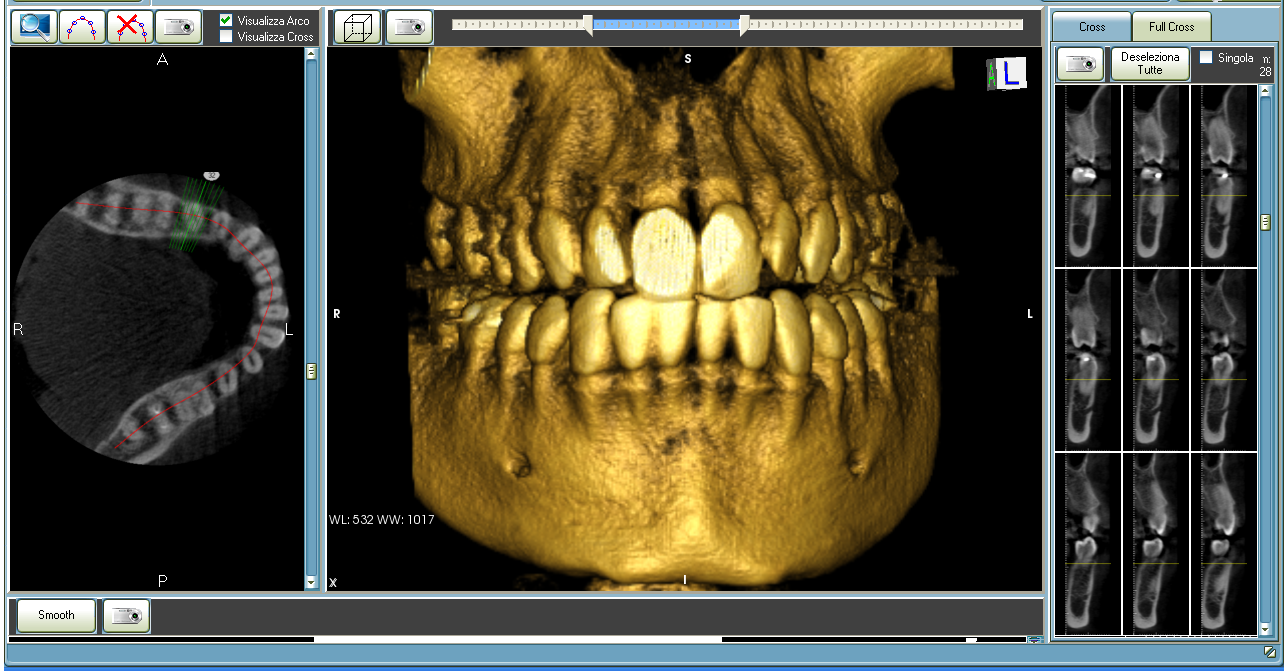1288x671 pixels.
Task: Click the 3D cube view icon
Action: tap(357, 27)
